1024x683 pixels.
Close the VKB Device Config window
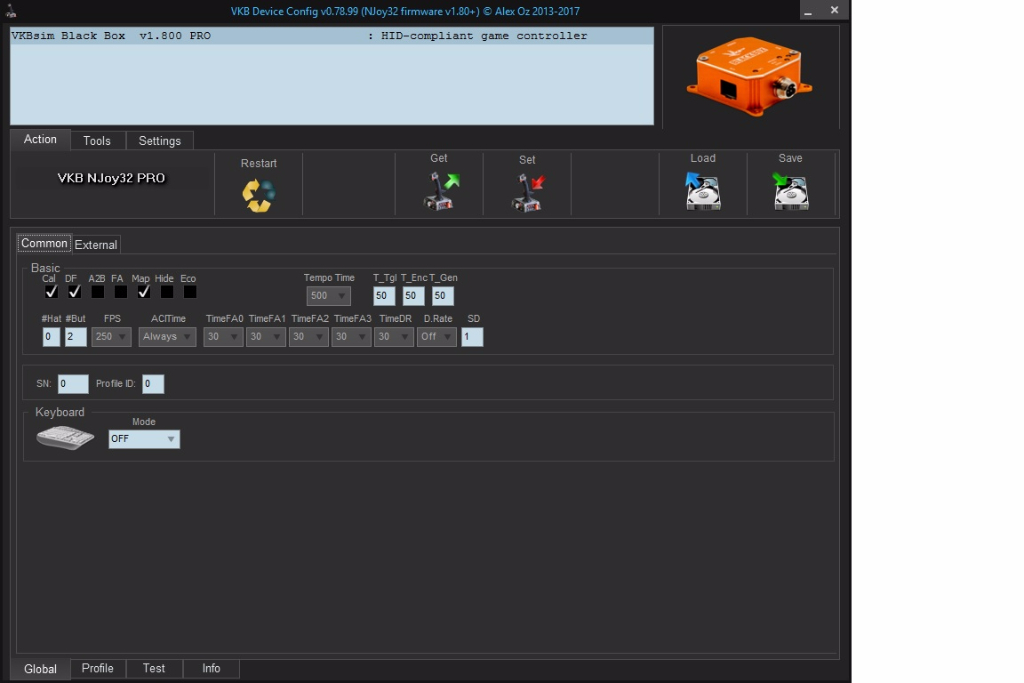pos(834,10)
